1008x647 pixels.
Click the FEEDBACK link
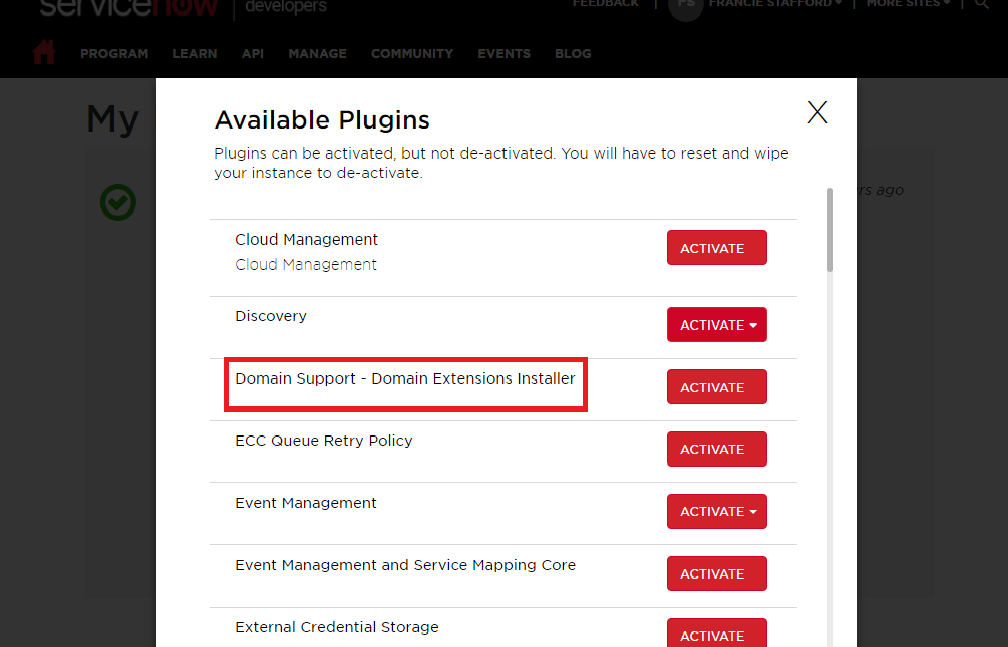pos(605,4)
